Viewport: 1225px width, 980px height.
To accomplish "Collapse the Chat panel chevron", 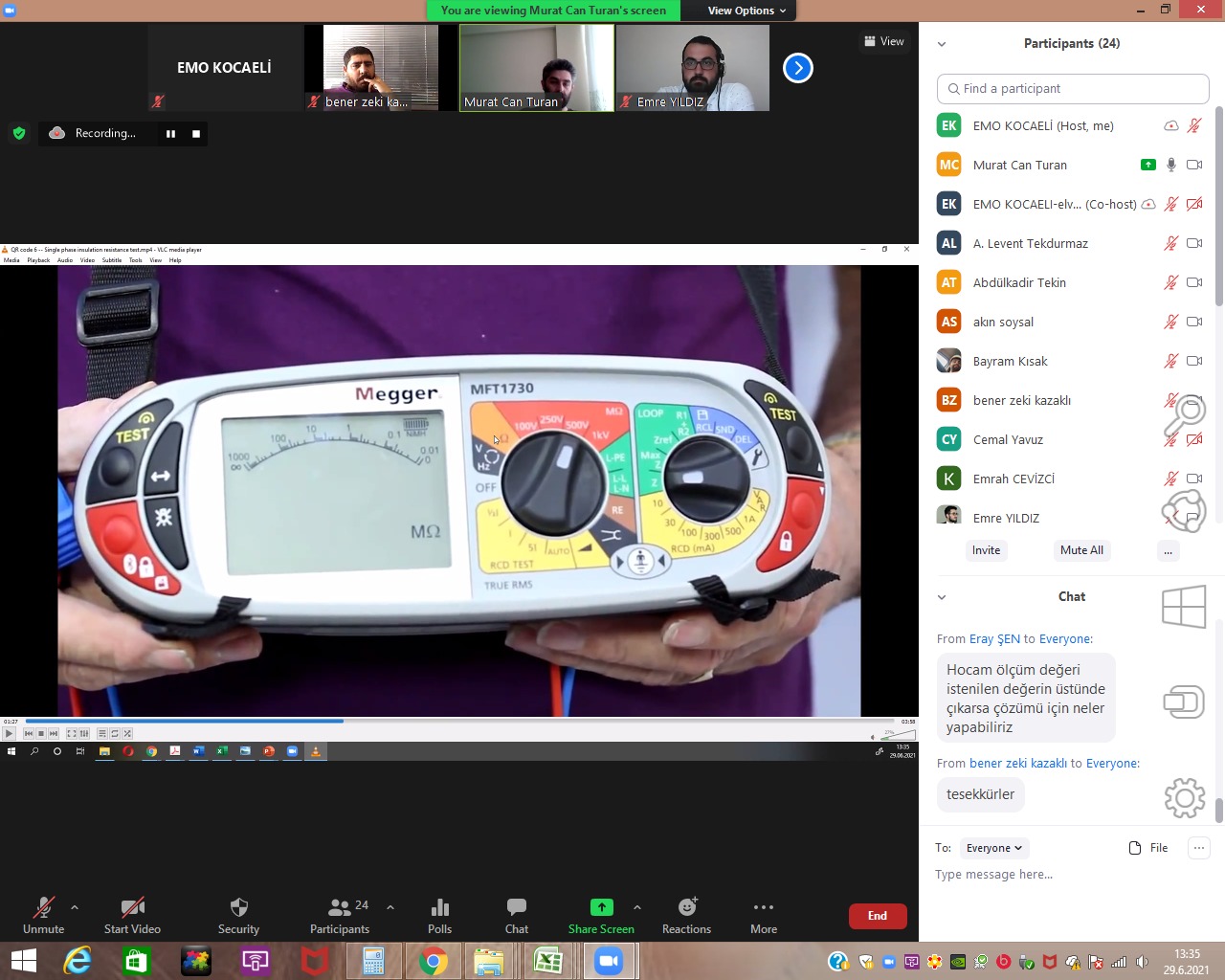I will [x=942, y=597].
